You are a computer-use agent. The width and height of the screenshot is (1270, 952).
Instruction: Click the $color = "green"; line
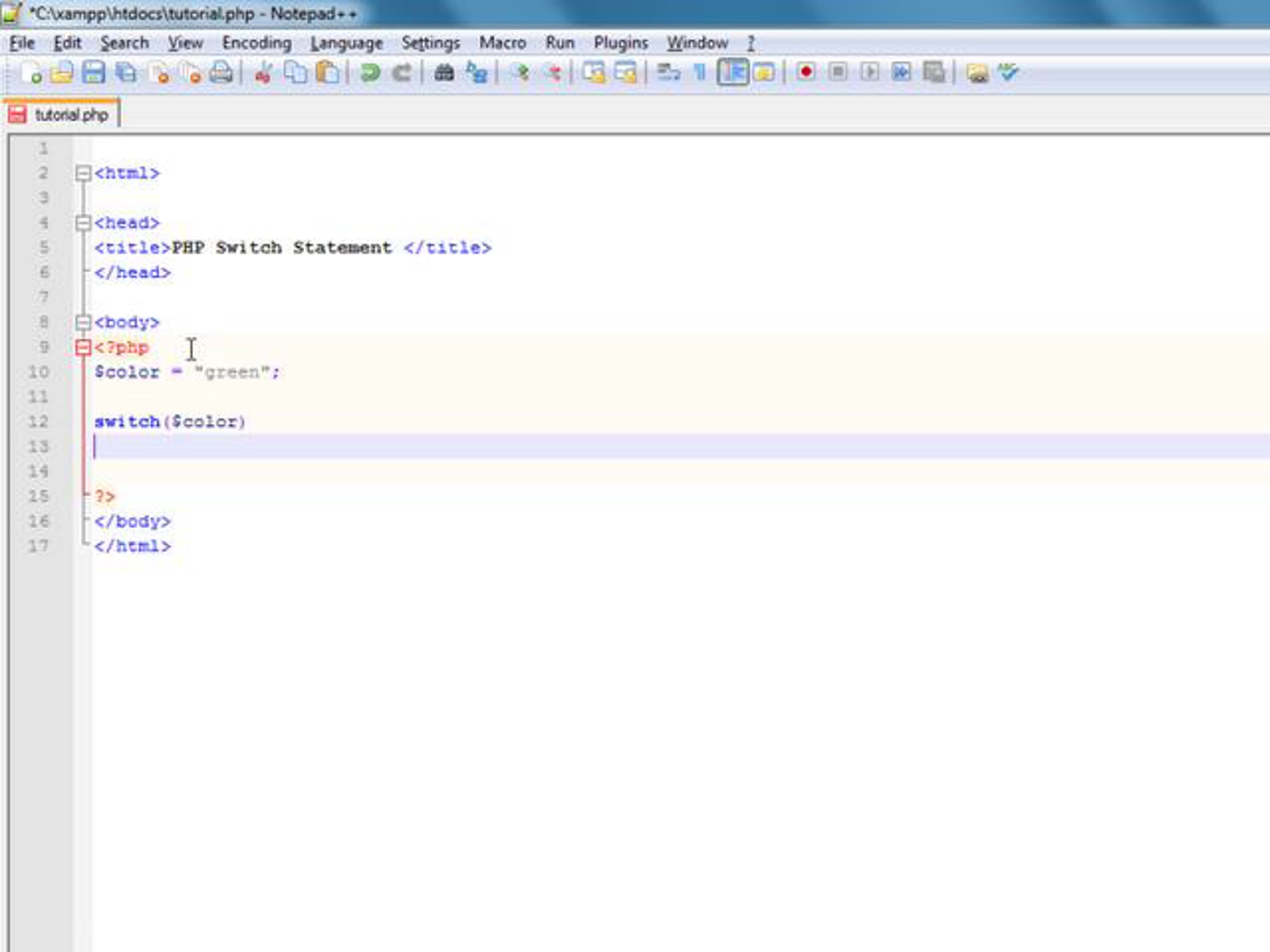click(187, 372)
